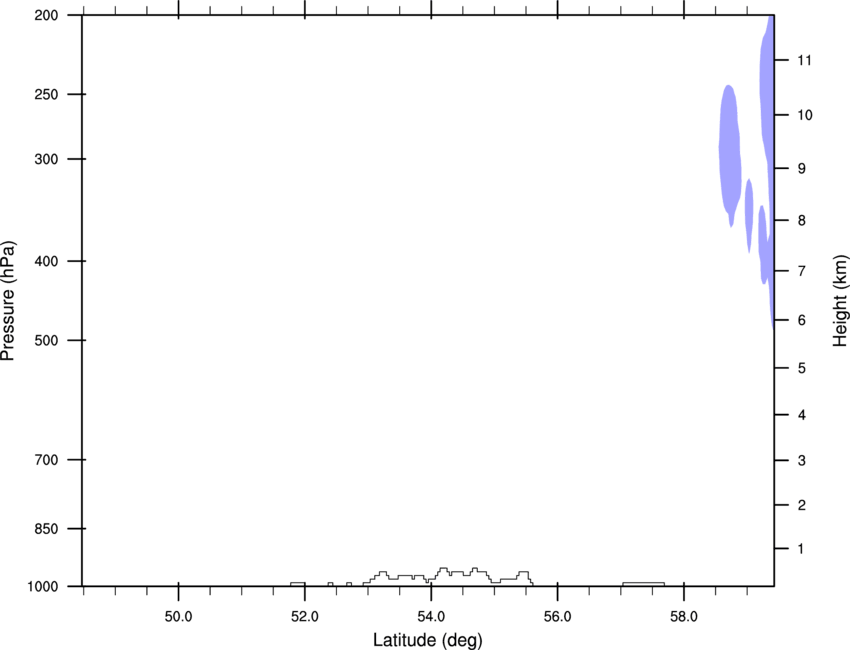The width and height of the screenshot is (850, 650).
Task: Click the 850 pressure tick label
Action: click(x=46, y=529)
